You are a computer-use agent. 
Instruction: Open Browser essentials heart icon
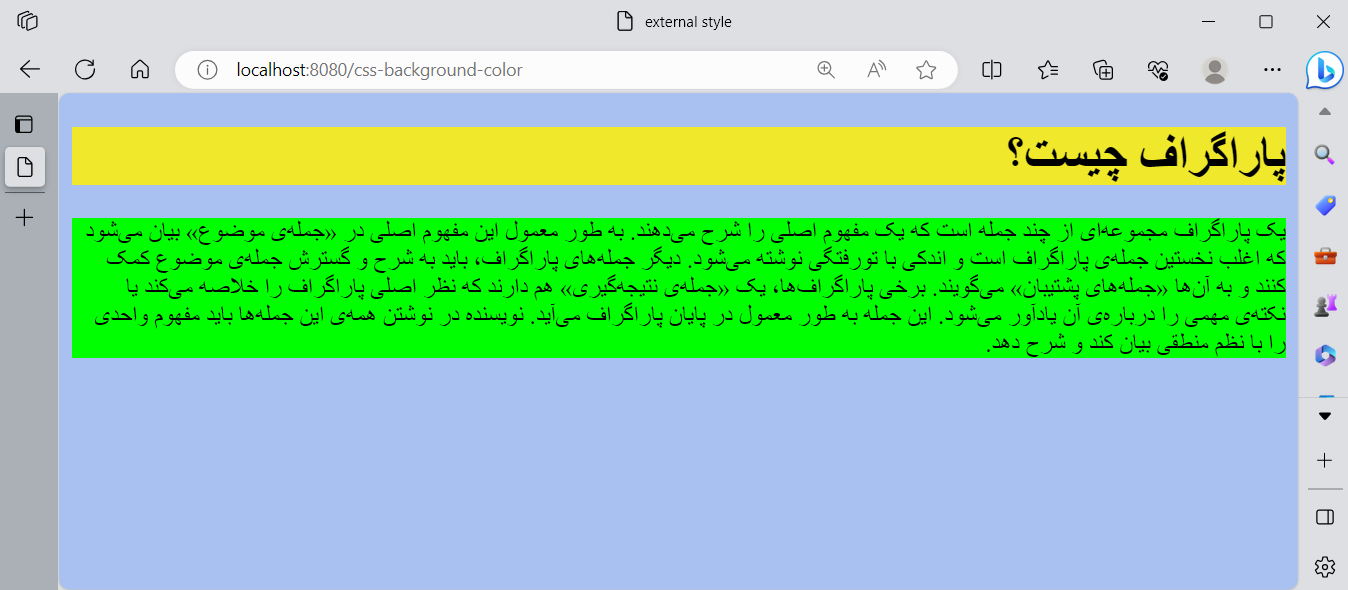tap(1159, 70)
